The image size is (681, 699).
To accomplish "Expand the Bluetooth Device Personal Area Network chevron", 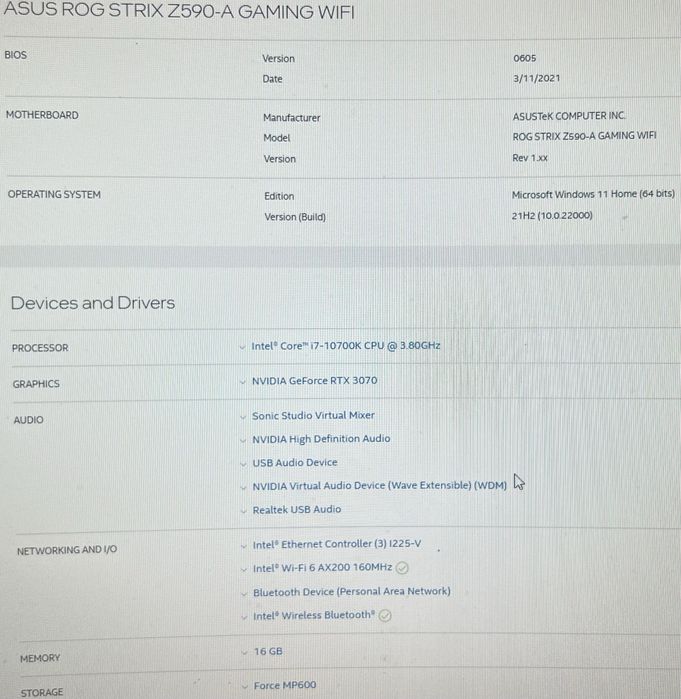I will coord(244,593).
